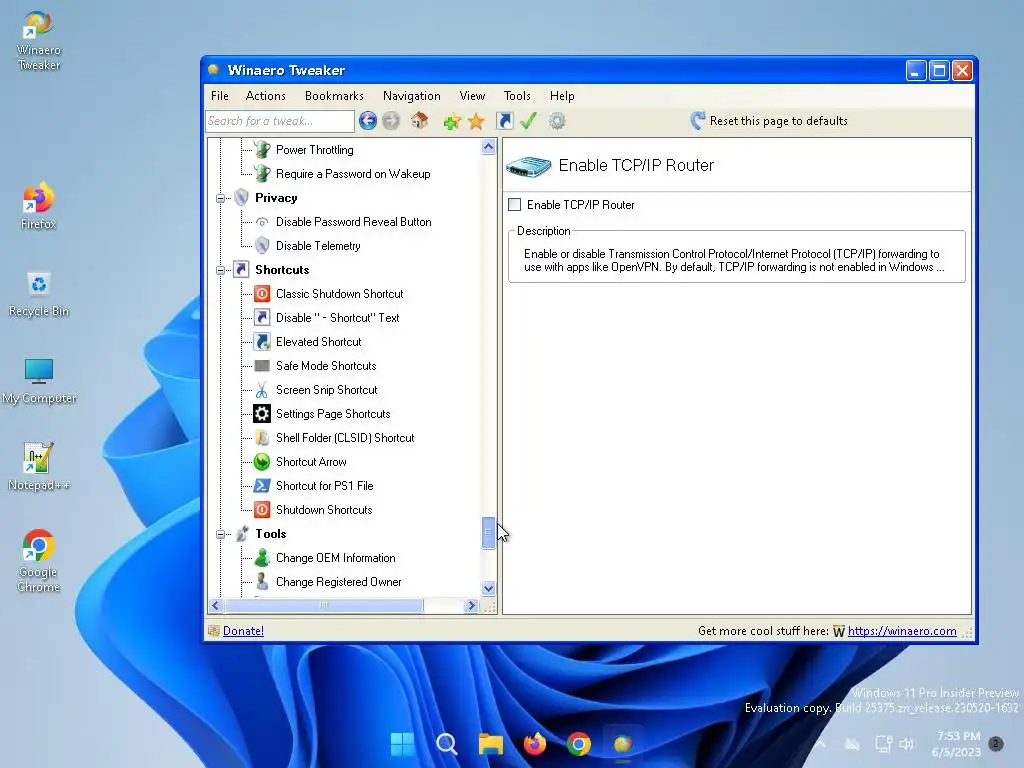This screenshot has width=1024, height=768.
Task: Open the Bookmarks menu
Action: coord(334,96)
